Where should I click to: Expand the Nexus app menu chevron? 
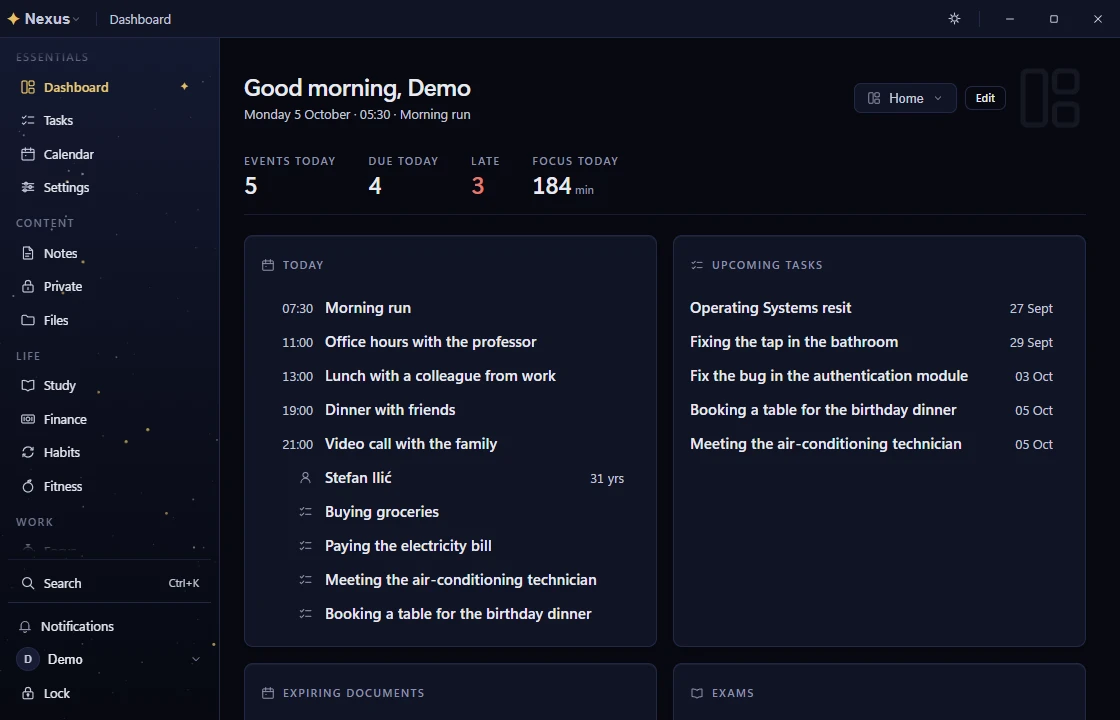click(76, 19)
